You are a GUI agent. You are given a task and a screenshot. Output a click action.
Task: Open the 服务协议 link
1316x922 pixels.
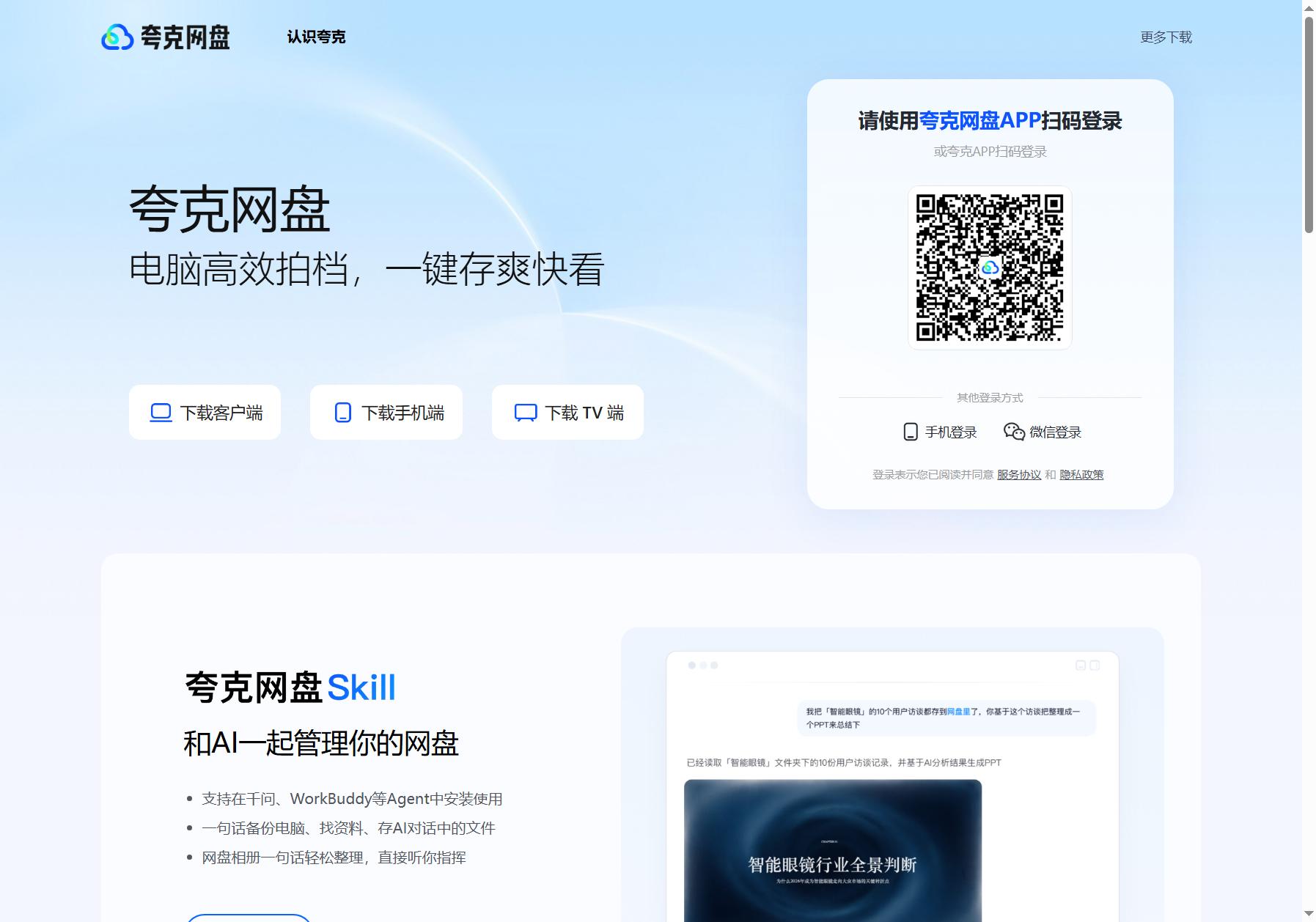(x=1019, y=475)
